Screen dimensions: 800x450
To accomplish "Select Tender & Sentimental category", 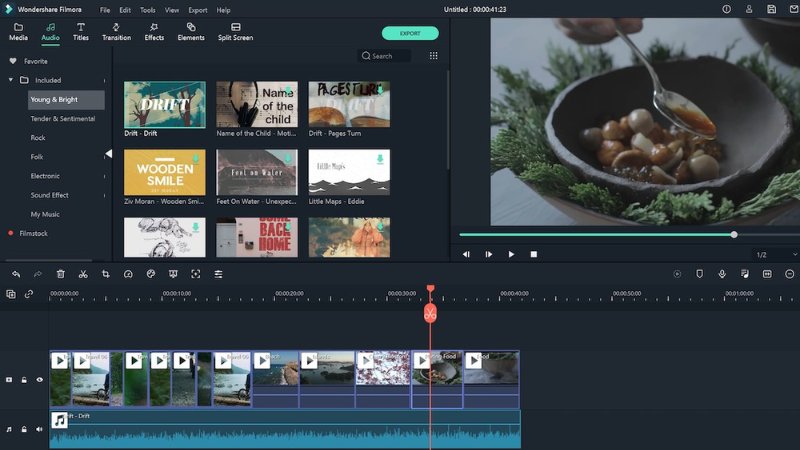I will click(63, 118).
